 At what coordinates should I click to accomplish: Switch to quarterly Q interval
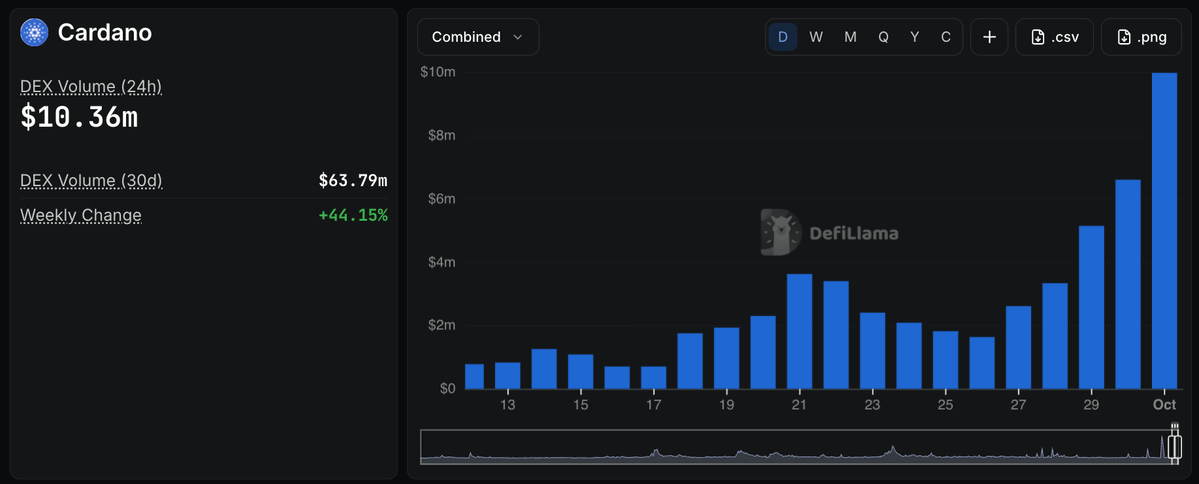coord(883,37)
